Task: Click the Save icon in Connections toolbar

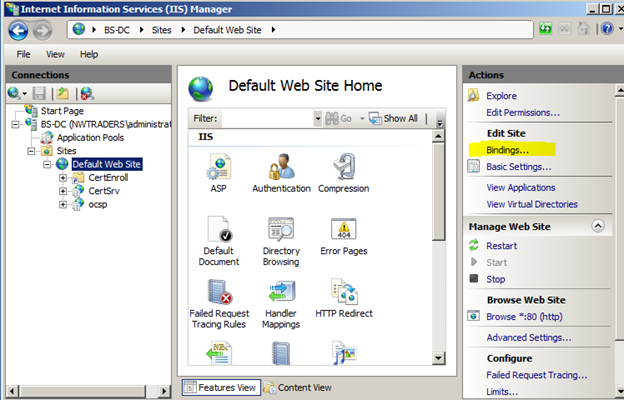Action: coord(39,94)
